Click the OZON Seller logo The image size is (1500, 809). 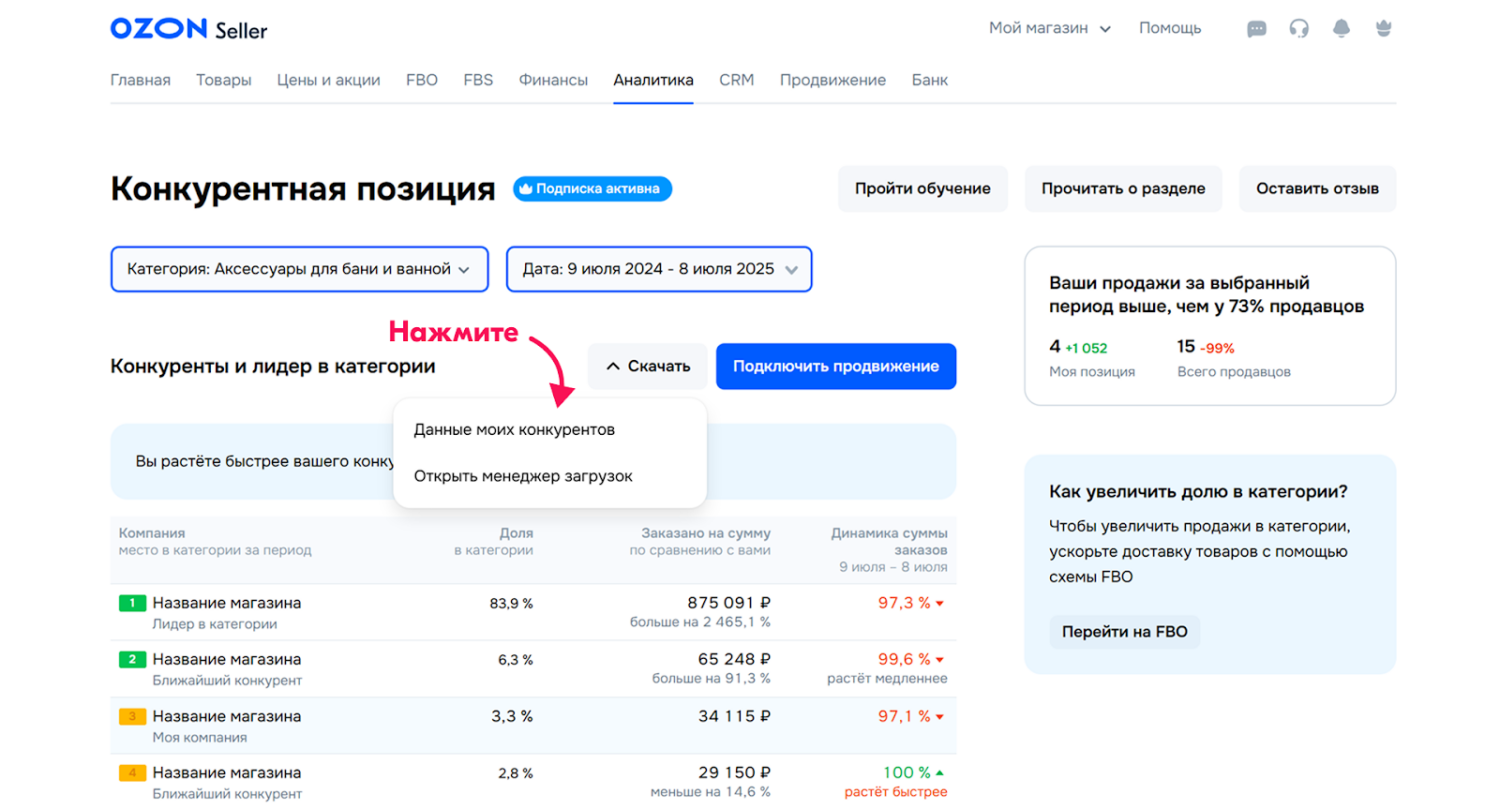(189, 29)
